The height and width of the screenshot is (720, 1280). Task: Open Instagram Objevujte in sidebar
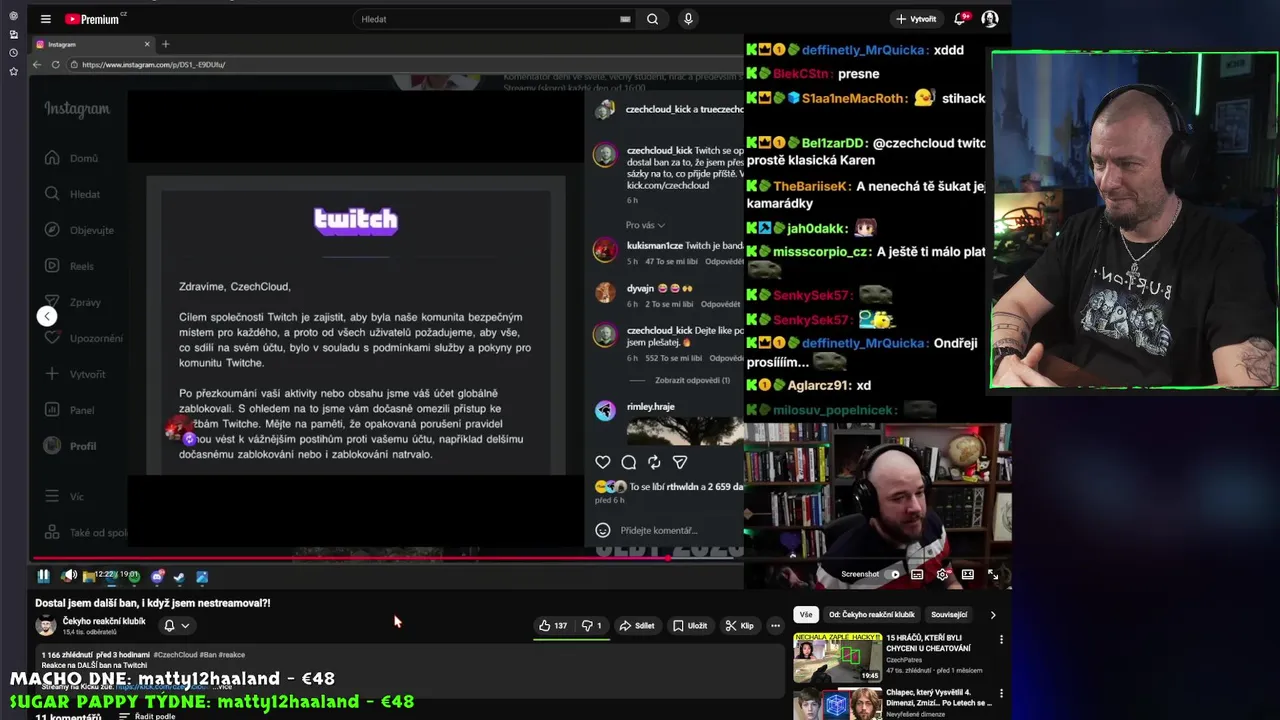click(x=79, y=230)
